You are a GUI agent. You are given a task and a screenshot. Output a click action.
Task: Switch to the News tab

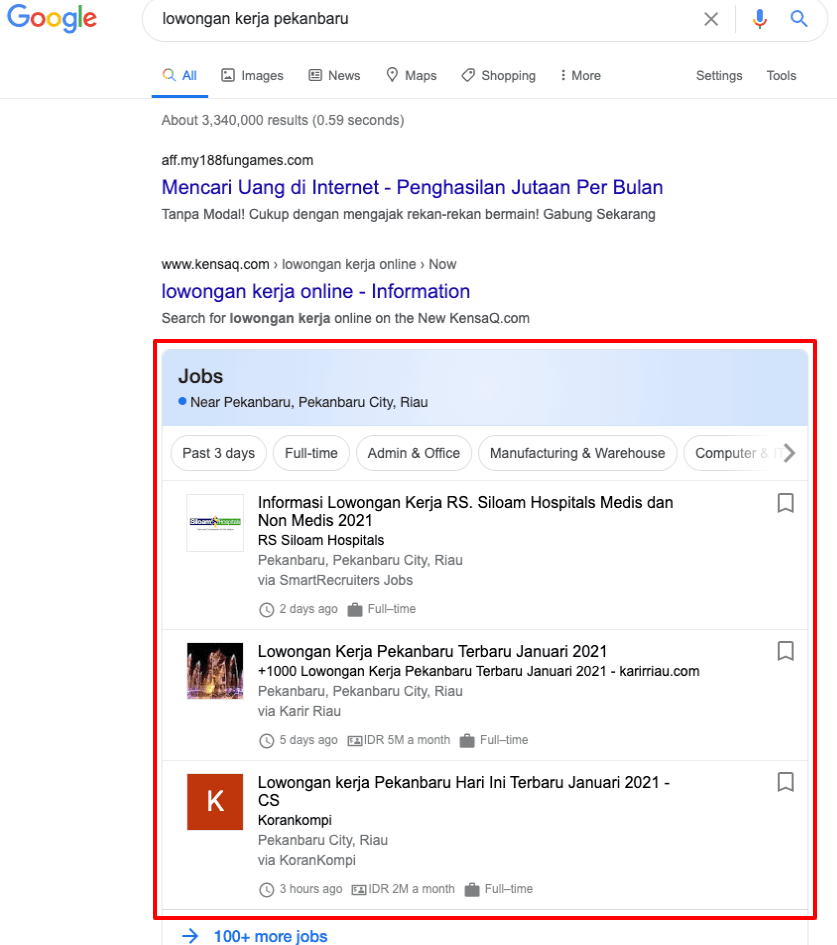(334, 76)
